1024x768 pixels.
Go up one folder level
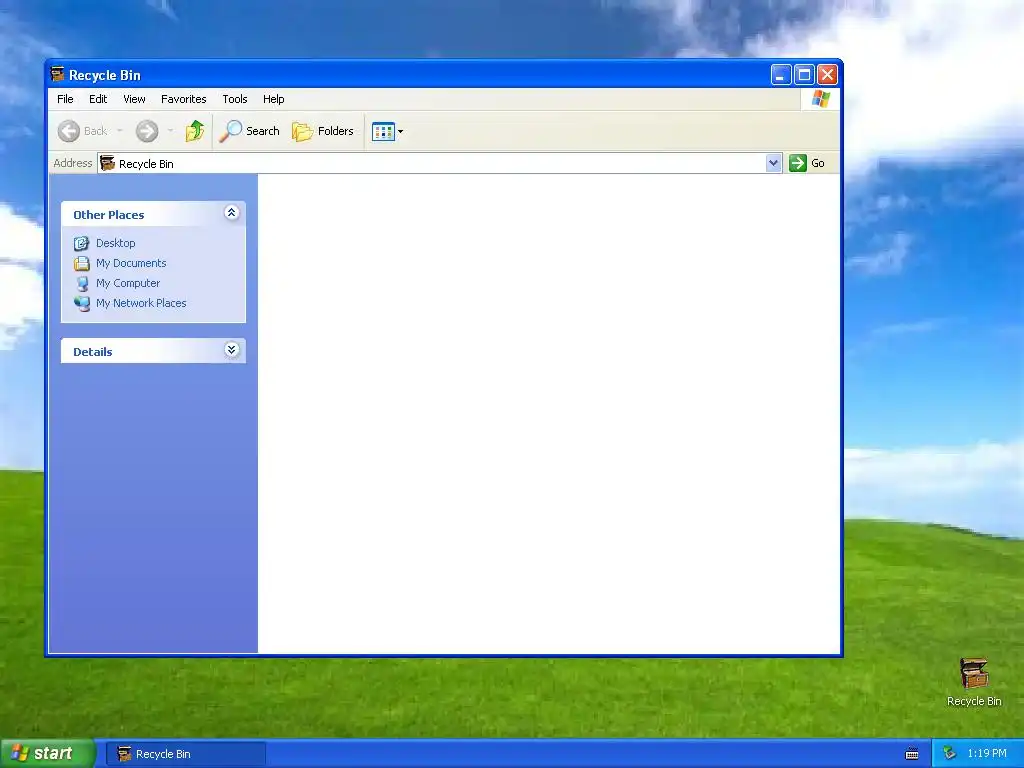tap(195, 131)
